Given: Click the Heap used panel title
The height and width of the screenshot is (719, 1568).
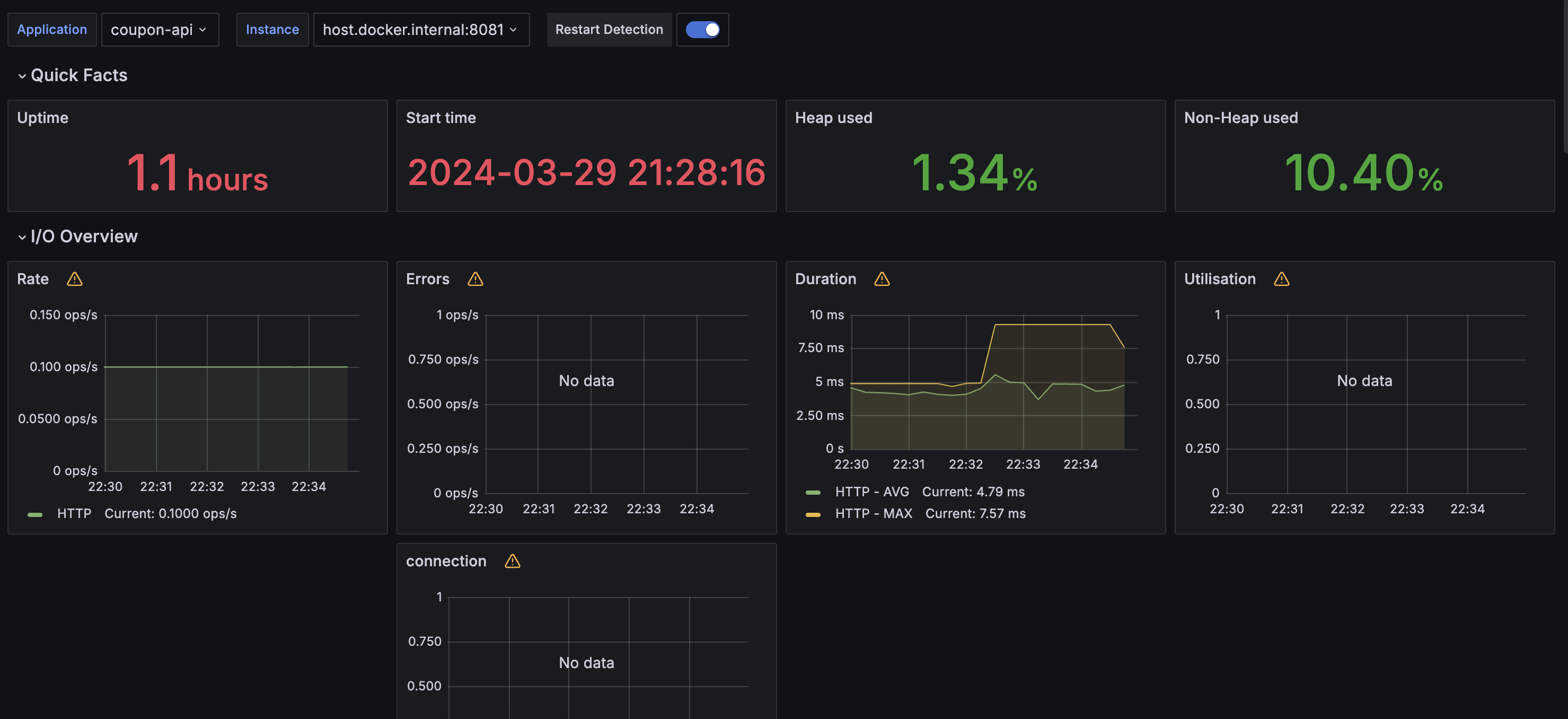Looking at the screenshot, I should click(x=833, y=118).
